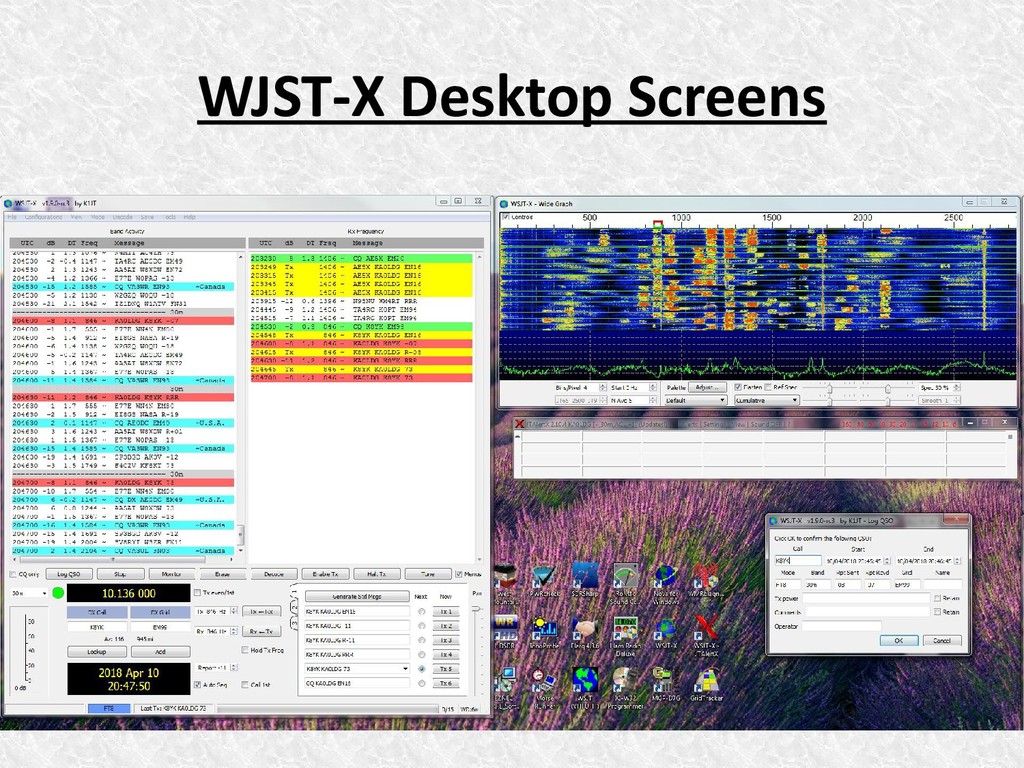
Task: Expand the Tx 5 message dropdown
Action: 405,669
